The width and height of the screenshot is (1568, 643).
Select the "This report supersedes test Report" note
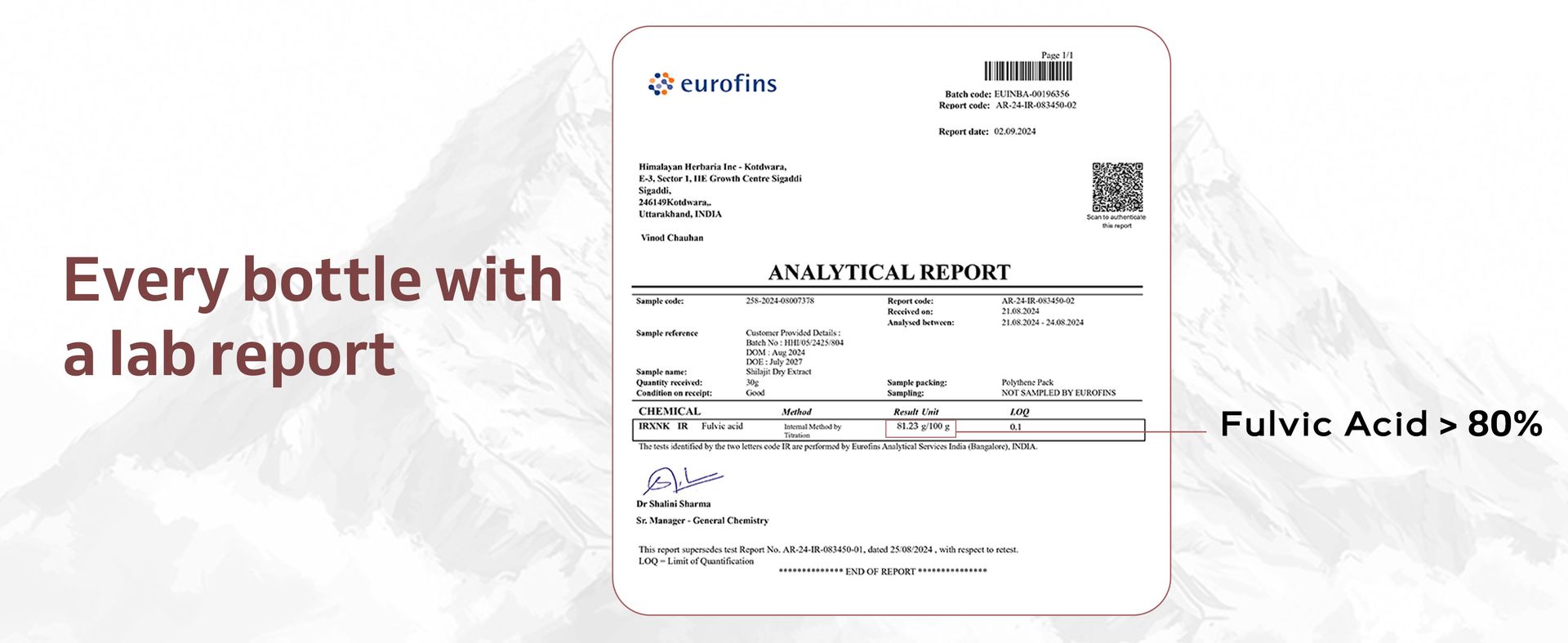click(828, 550)
